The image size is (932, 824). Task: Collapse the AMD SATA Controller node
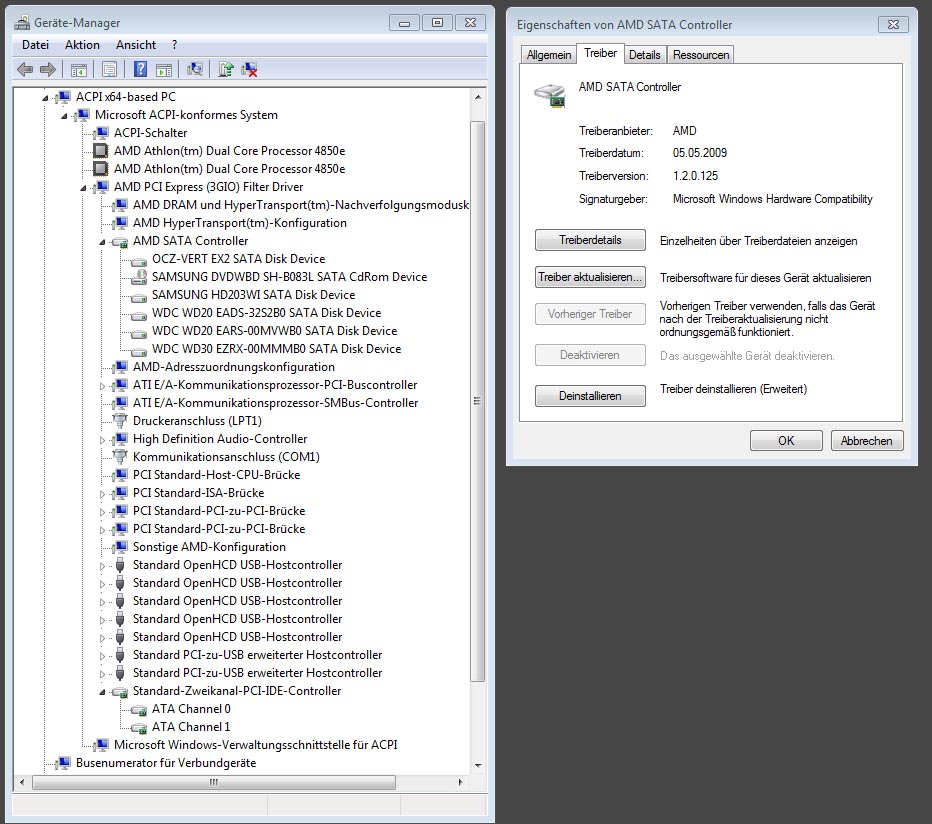(102, 242)
